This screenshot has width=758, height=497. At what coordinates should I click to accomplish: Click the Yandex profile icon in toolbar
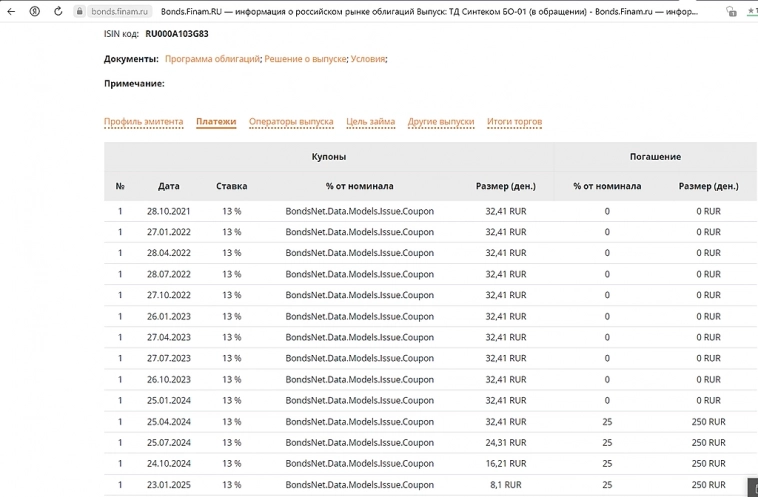34,11
